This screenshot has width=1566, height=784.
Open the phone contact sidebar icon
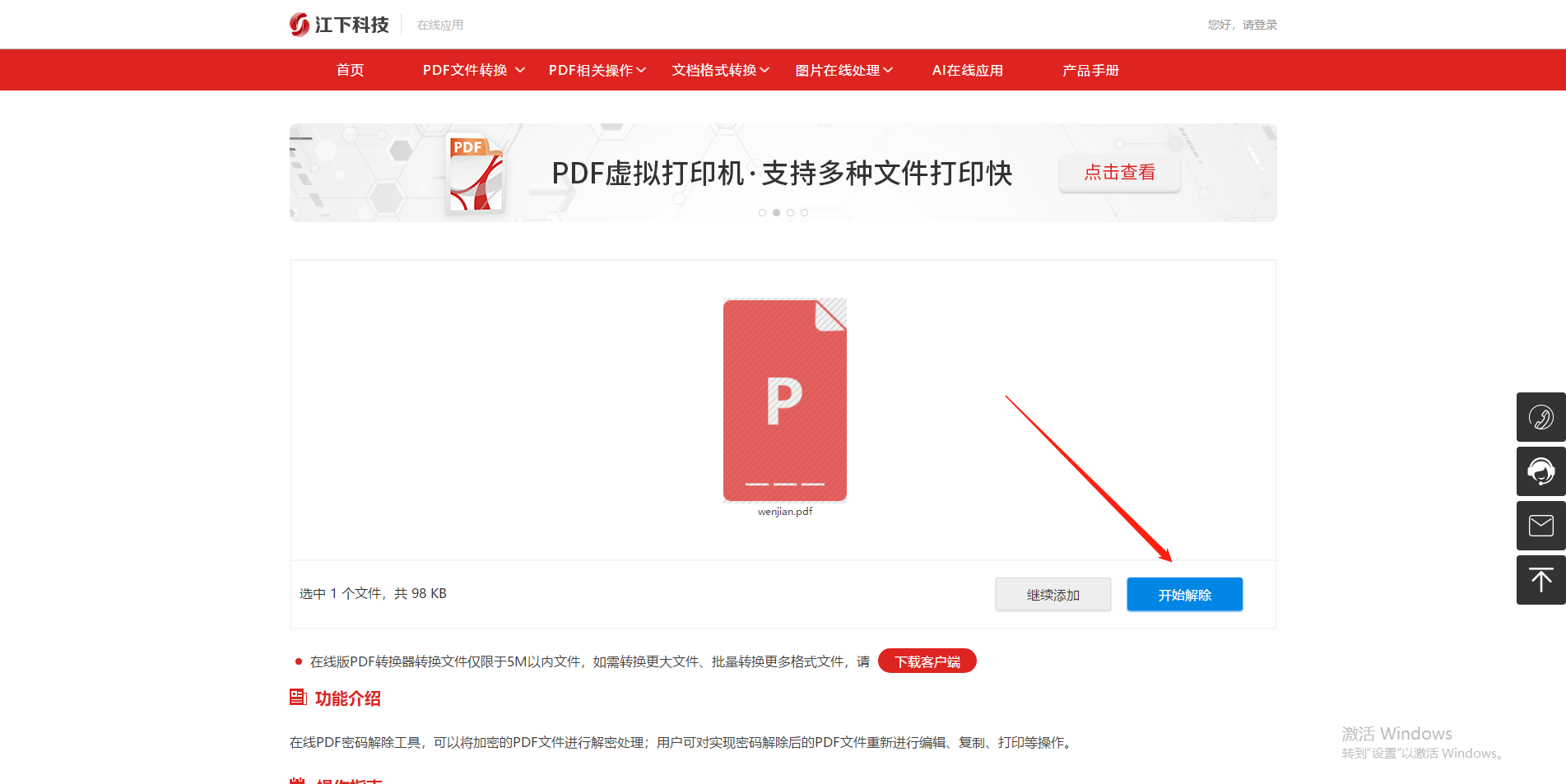[1540, 417]
